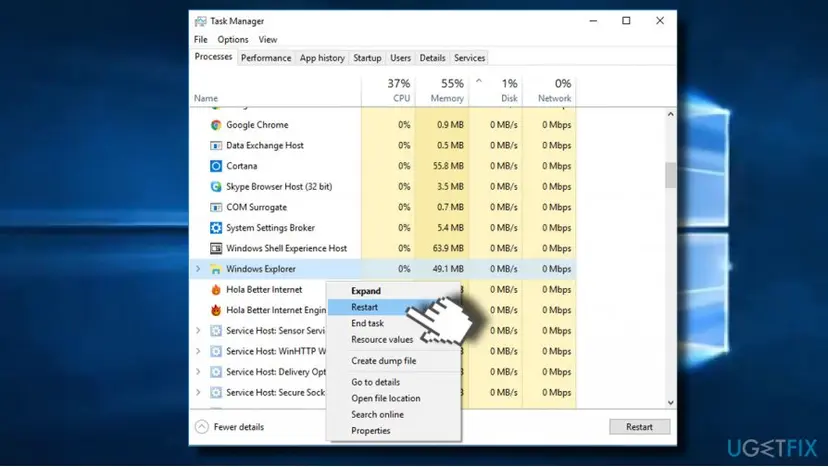The height and width of the screenshot is (467, 828).
Task: Select the Data Exchange Host row name
Action: (x=265, y=146)
